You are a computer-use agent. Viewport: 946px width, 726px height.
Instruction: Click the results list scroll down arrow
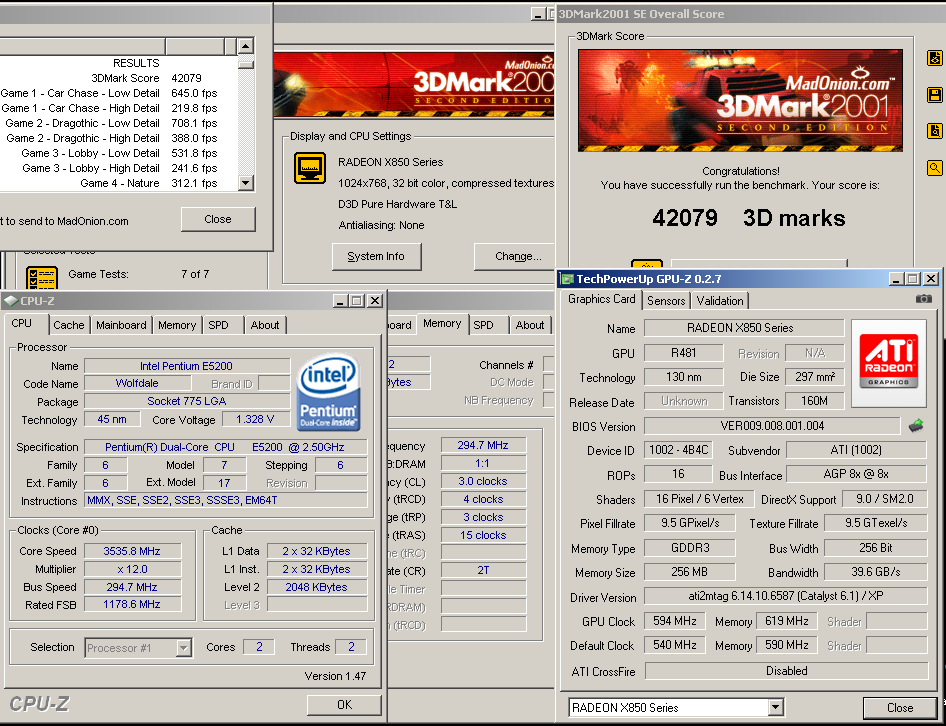[246, 183]
